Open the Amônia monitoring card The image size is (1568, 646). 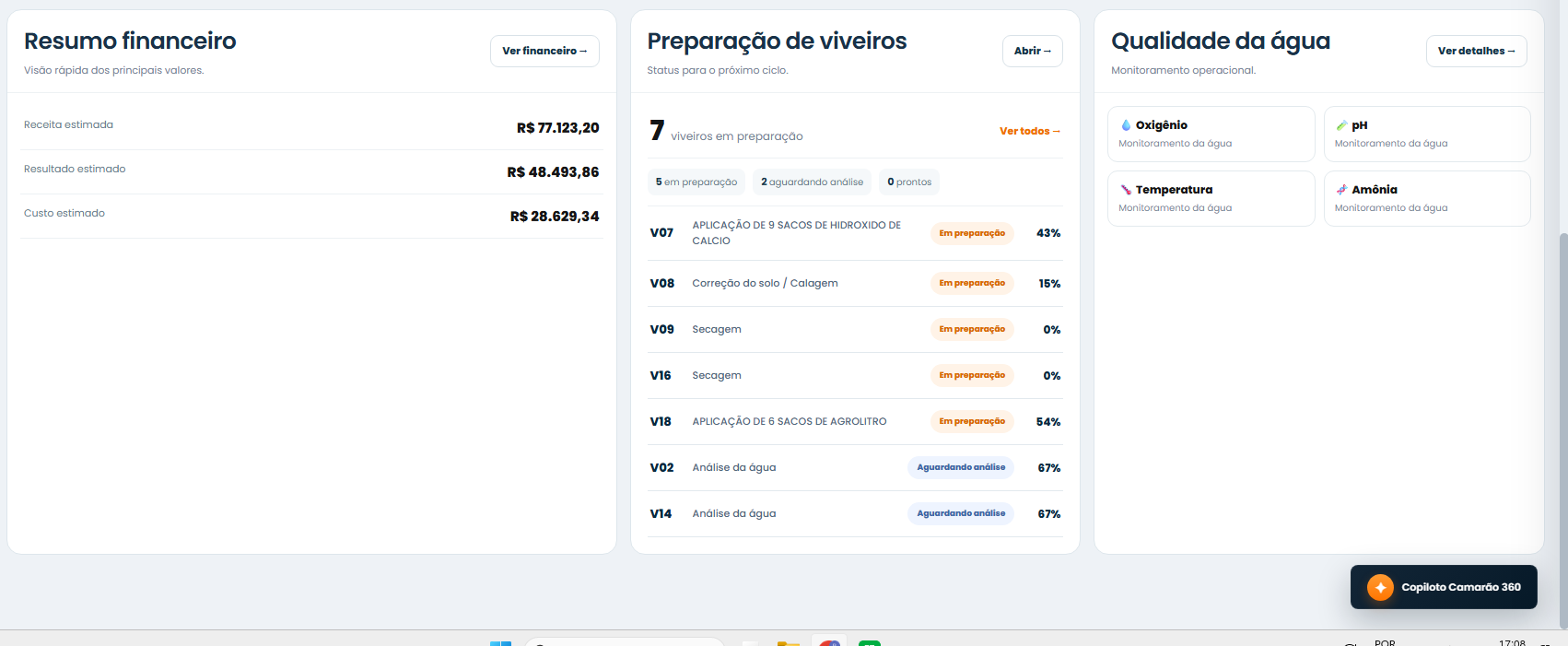1427,198
